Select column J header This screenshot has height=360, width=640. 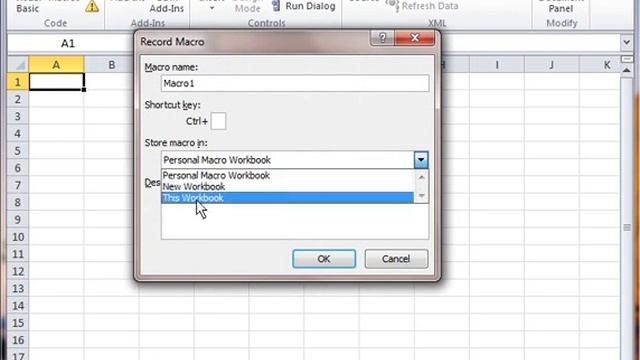tap(551, 65)
